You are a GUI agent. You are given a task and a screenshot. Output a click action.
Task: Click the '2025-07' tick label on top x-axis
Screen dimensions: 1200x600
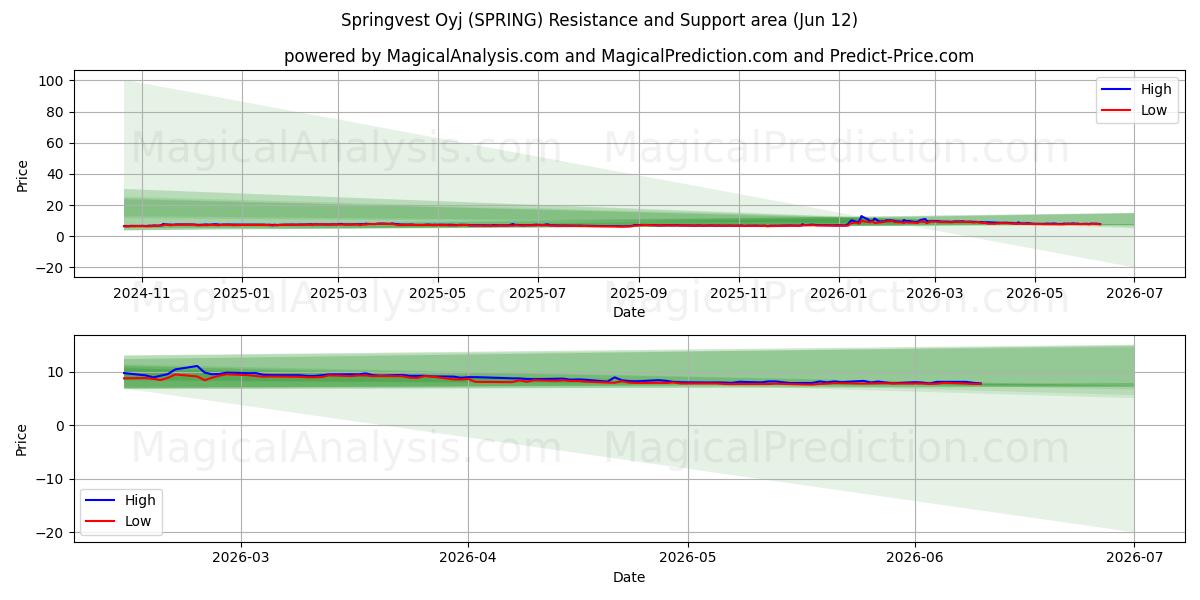coord(538,293)
